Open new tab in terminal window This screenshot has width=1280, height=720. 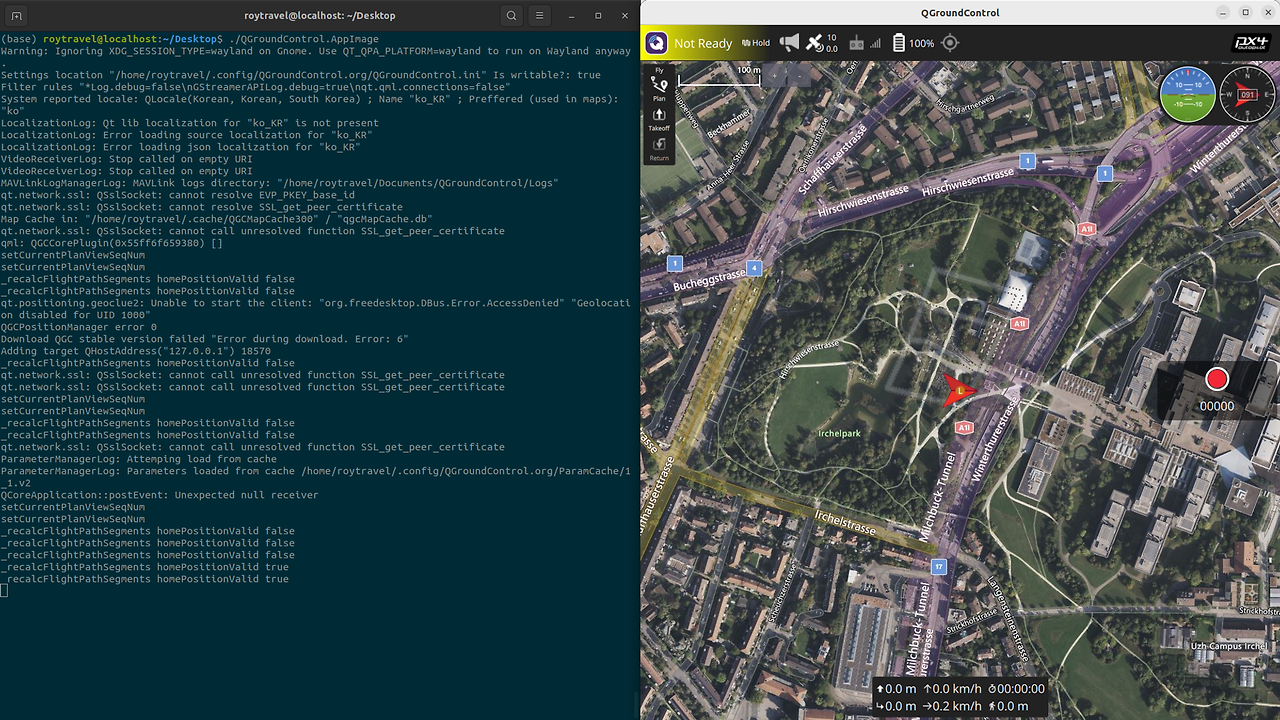[x=18, y=16]
